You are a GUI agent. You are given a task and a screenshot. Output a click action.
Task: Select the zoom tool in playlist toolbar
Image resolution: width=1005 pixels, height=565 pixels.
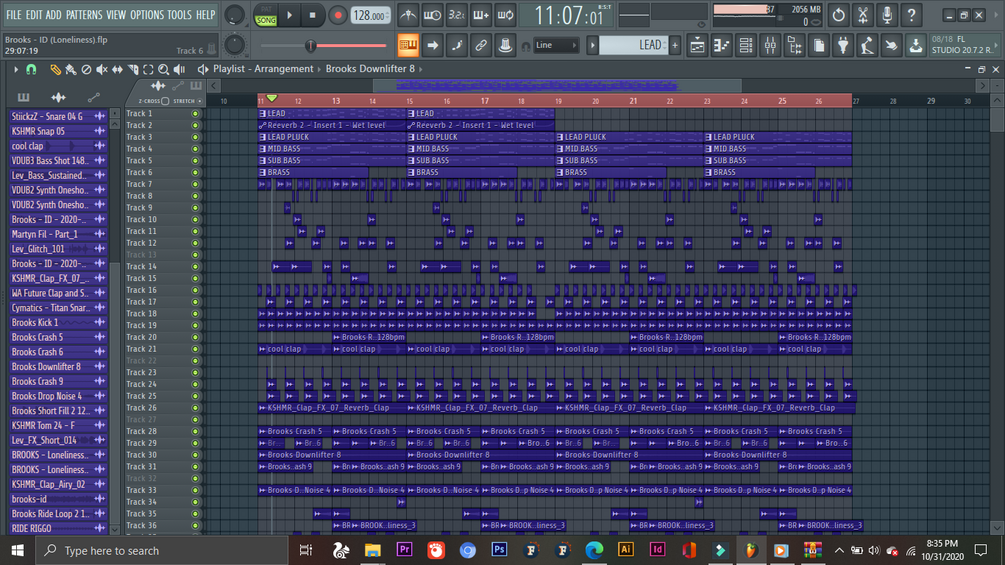[163, 69]
